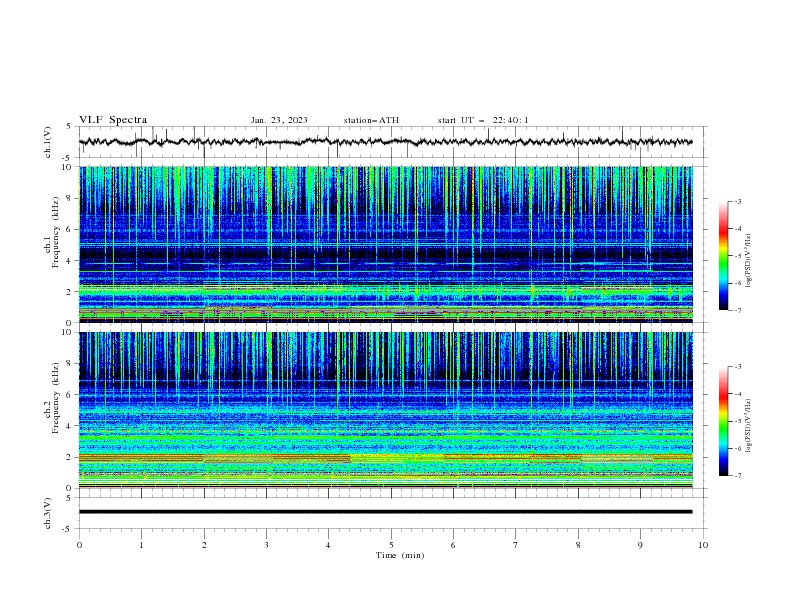Viewport: 792px width, 612px height.
Task: Click the date 'Jan. 23, 2023'
Action: click(279, 120)
